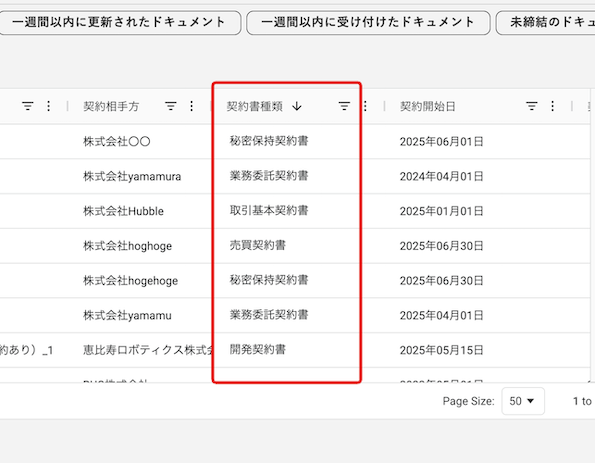The width and height of the screenshot is (595, 463).
Task: Click filter icon in 契約書種類 column header
Action: tap(344, 106)
